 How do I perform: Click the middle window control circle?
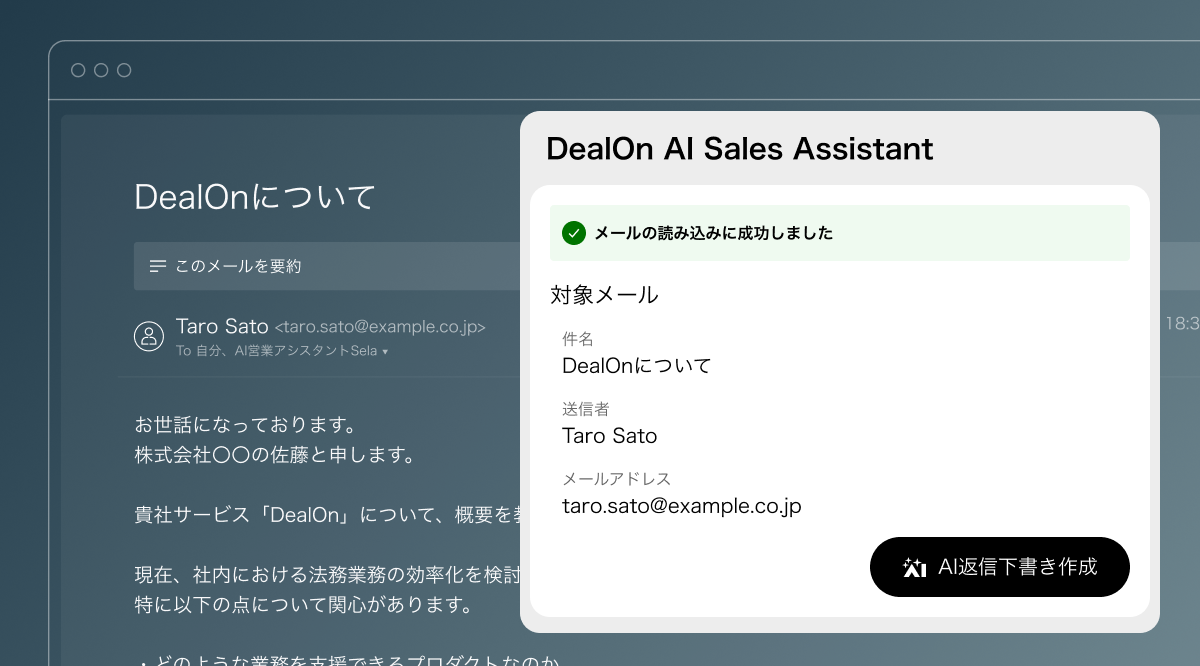click(101, 70)
